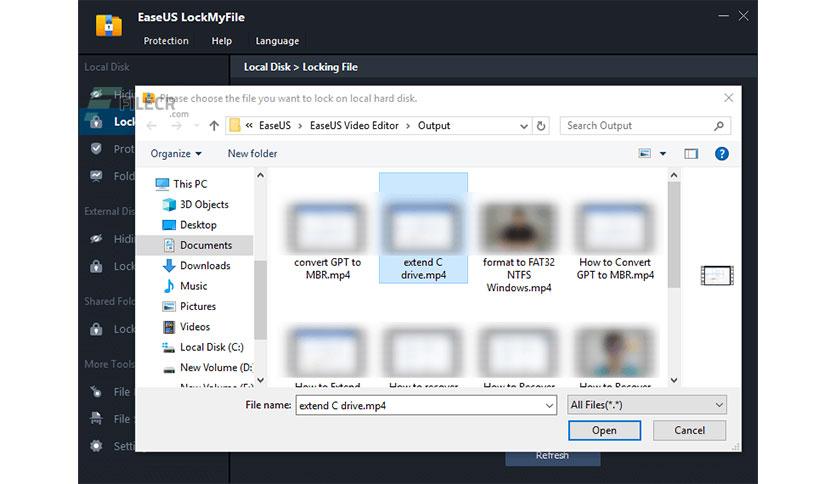Image resolution: width=836 pixels, height=484 pixels.
Task: Expand the view options arrow
Action: 663,154
